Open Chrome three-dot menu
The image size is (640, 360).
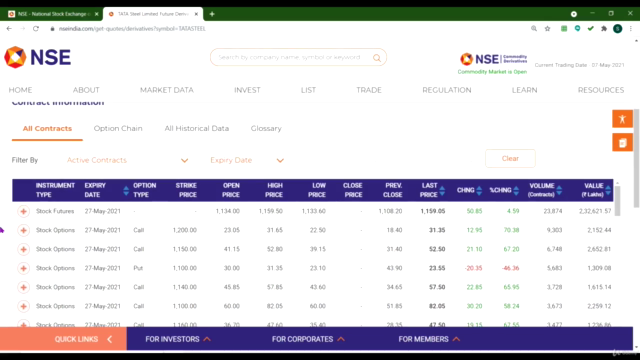[x=631, y=29]
